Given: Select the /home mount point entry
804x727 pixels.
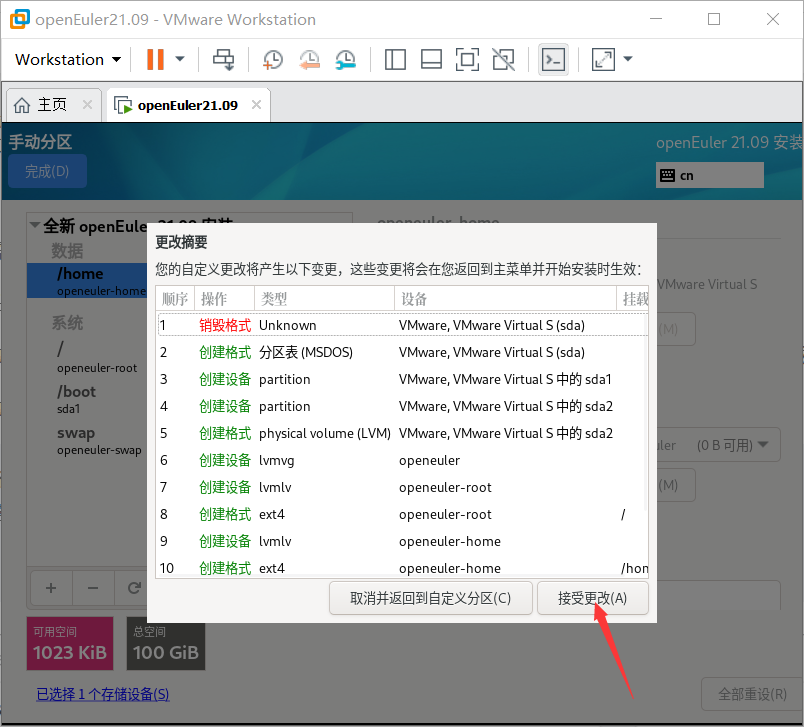Looking at the screenshot, I should click(x=87, y=280).
